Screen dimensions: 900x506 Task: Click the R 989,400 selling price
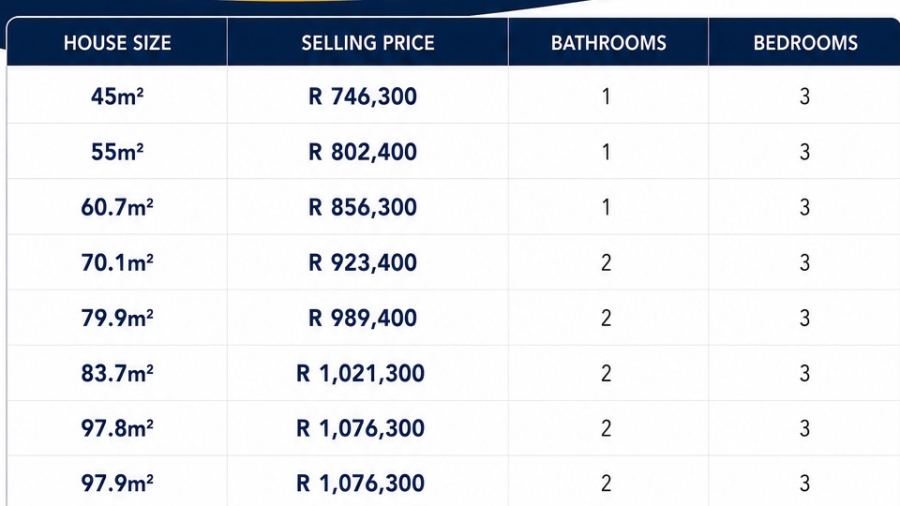coord(363,317)
